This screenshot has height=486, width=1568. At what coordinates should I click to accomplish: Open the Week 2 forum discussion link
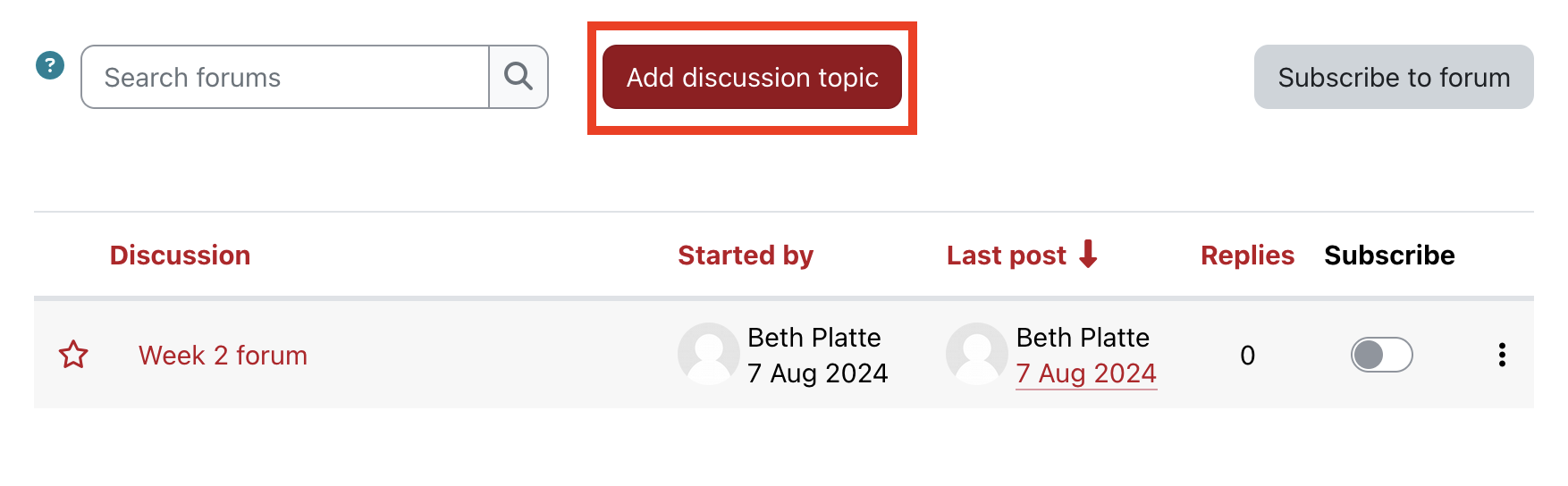click(223, 356)
